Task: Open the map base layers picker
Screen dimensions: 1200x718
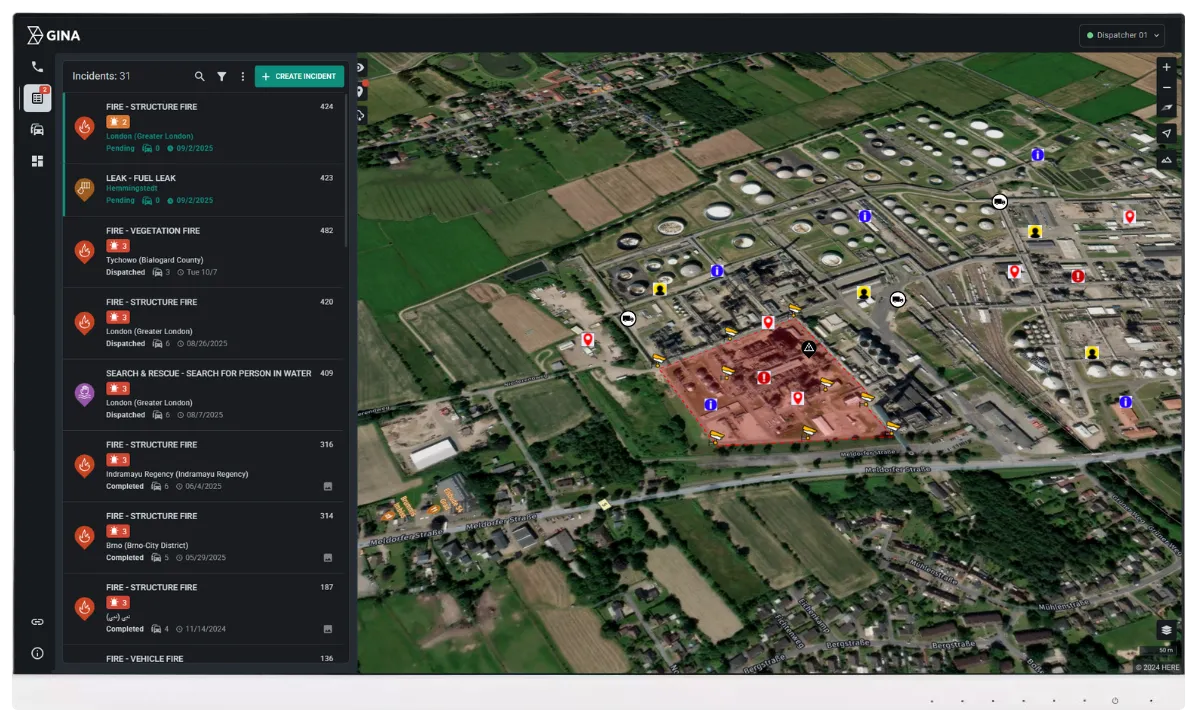Action: click(x=1166, y=630)
